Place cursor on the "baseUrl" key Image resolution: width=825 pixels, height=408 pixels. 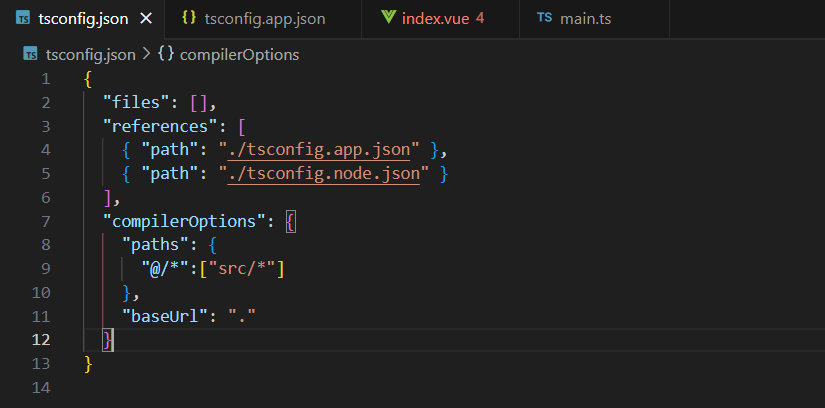click(x=160, y=317)
